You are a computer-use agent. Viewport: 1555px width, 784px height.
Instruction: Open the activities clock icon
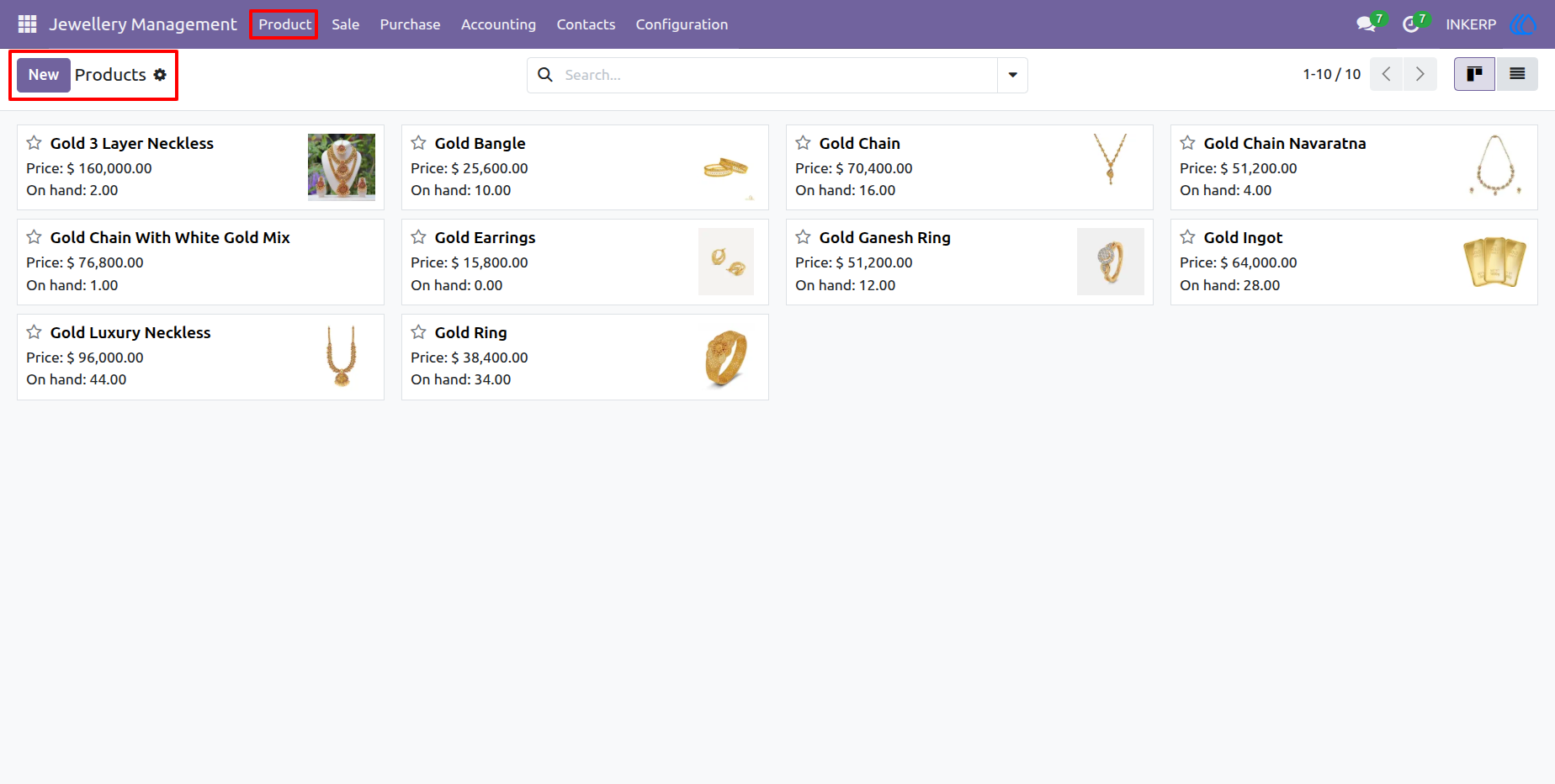point(1410,24)
